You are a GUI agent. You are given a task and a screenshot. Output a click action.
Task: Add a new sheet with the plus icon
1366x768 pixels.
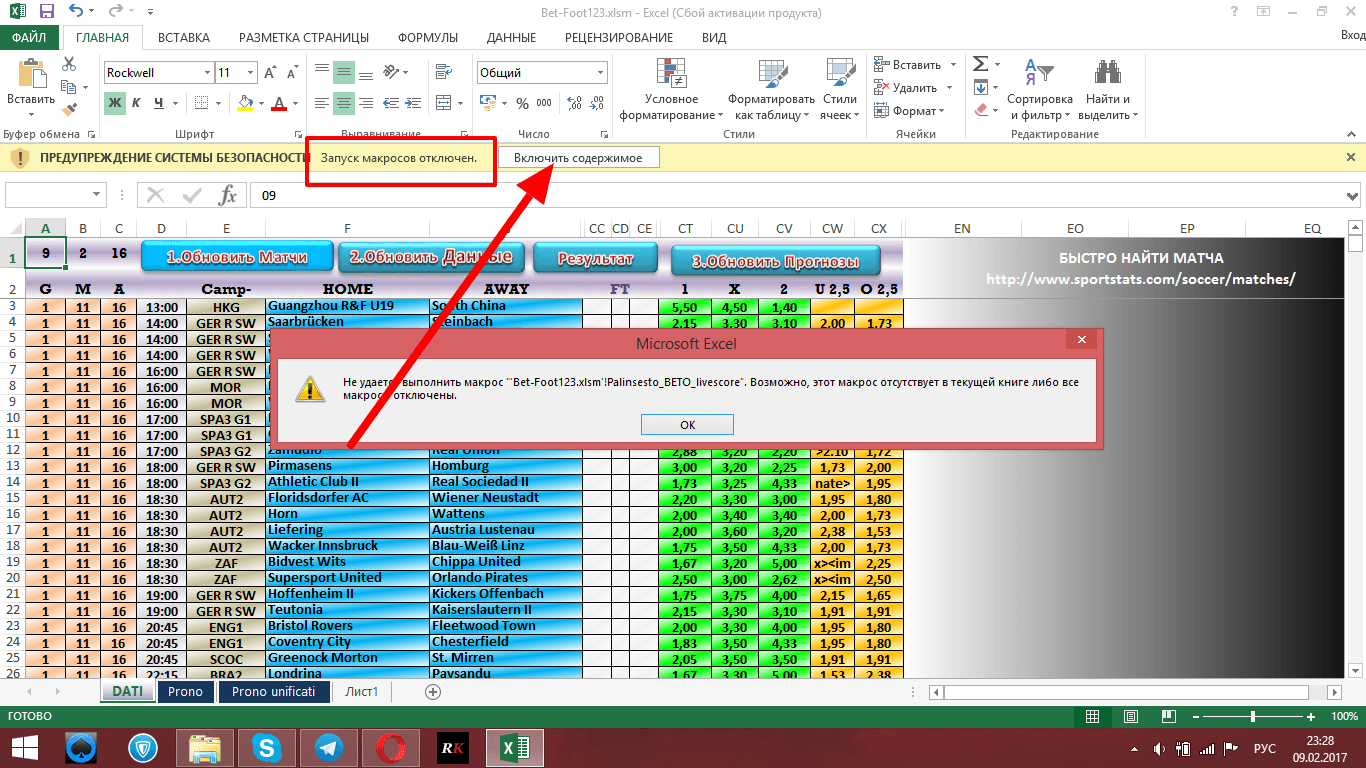433,691
